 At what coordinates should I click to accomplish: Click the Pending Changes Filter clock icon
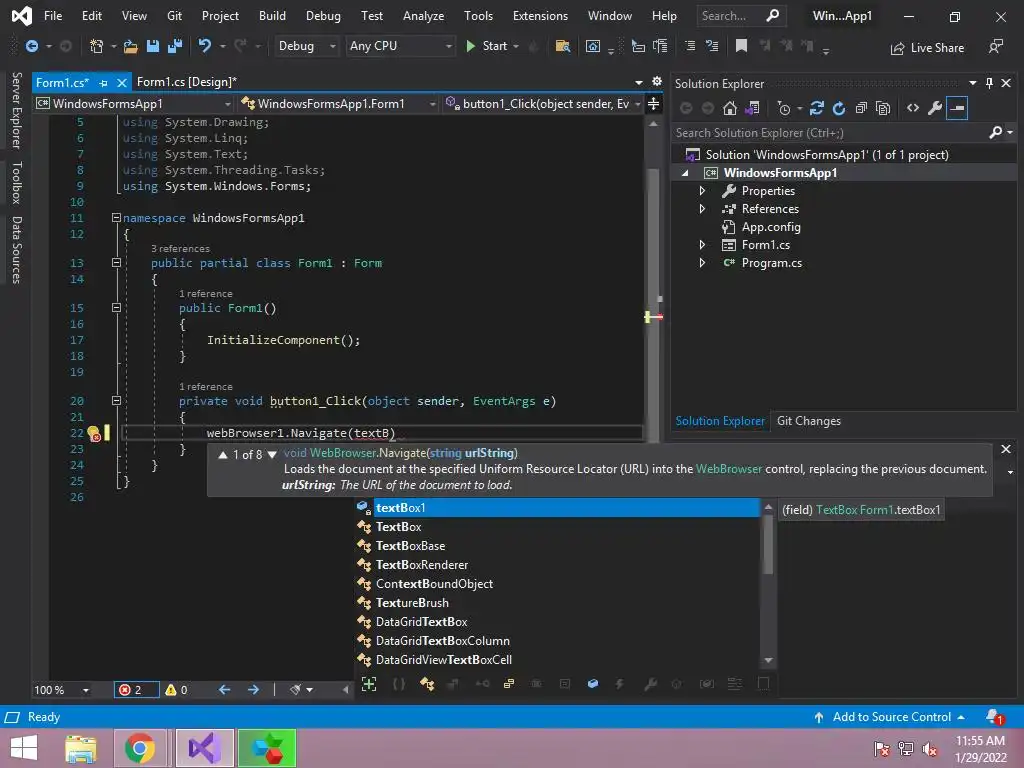point(784,108)
